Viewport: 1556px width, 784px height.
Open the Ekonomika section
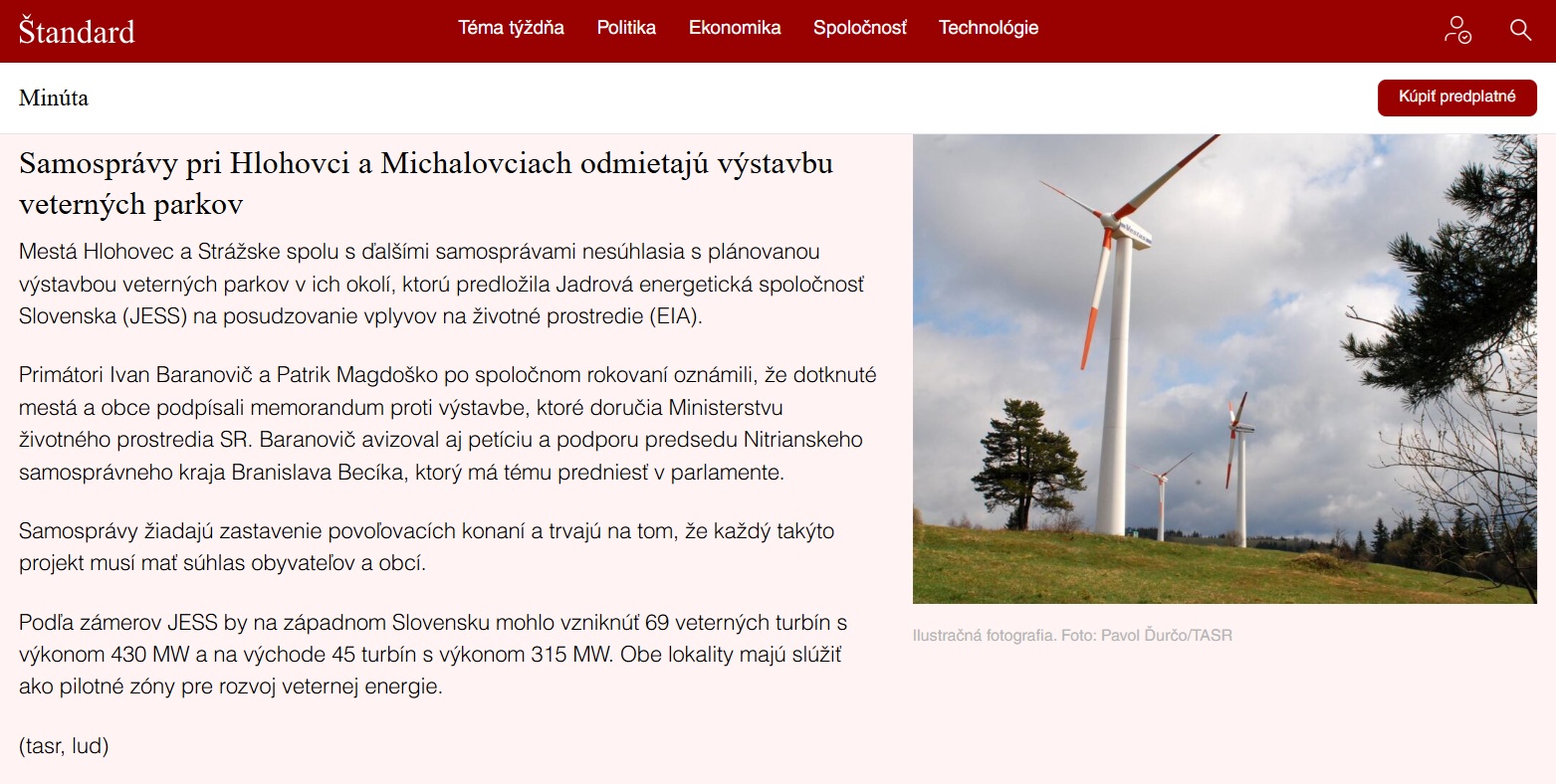pos(734,29)
